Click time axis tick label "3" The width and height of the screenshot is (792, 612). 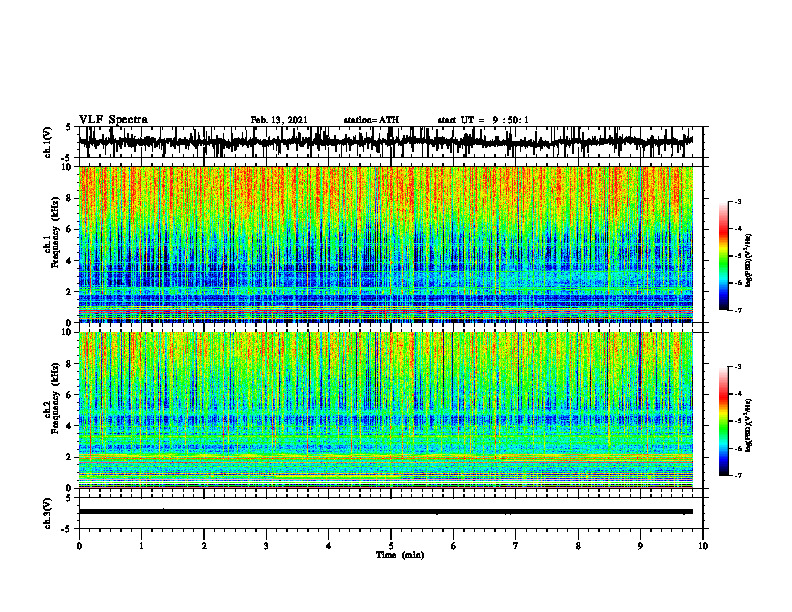point(266,546)
